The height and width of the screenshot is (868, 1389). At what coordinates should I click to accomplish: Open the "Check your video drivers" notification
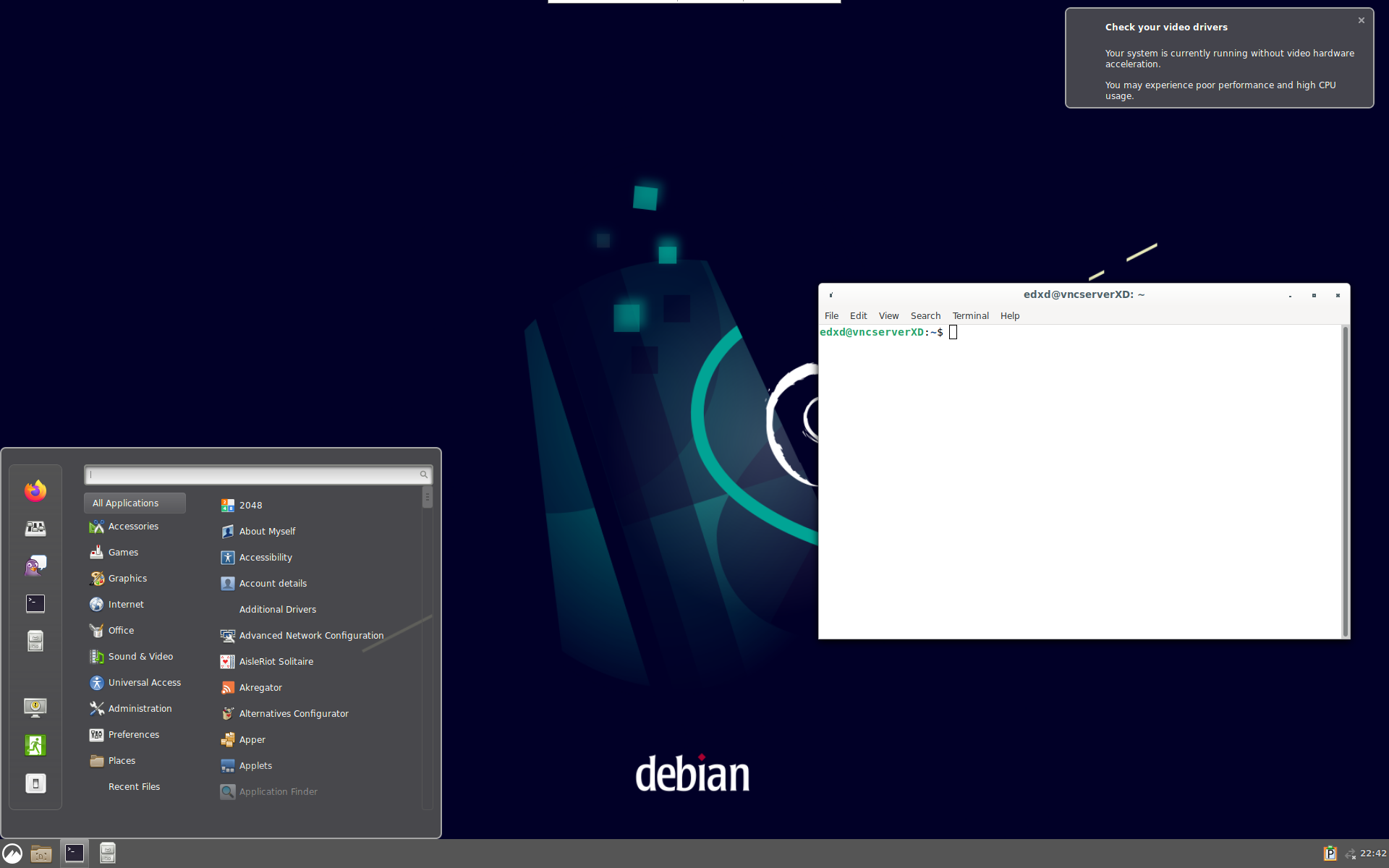pos(1219,59)
